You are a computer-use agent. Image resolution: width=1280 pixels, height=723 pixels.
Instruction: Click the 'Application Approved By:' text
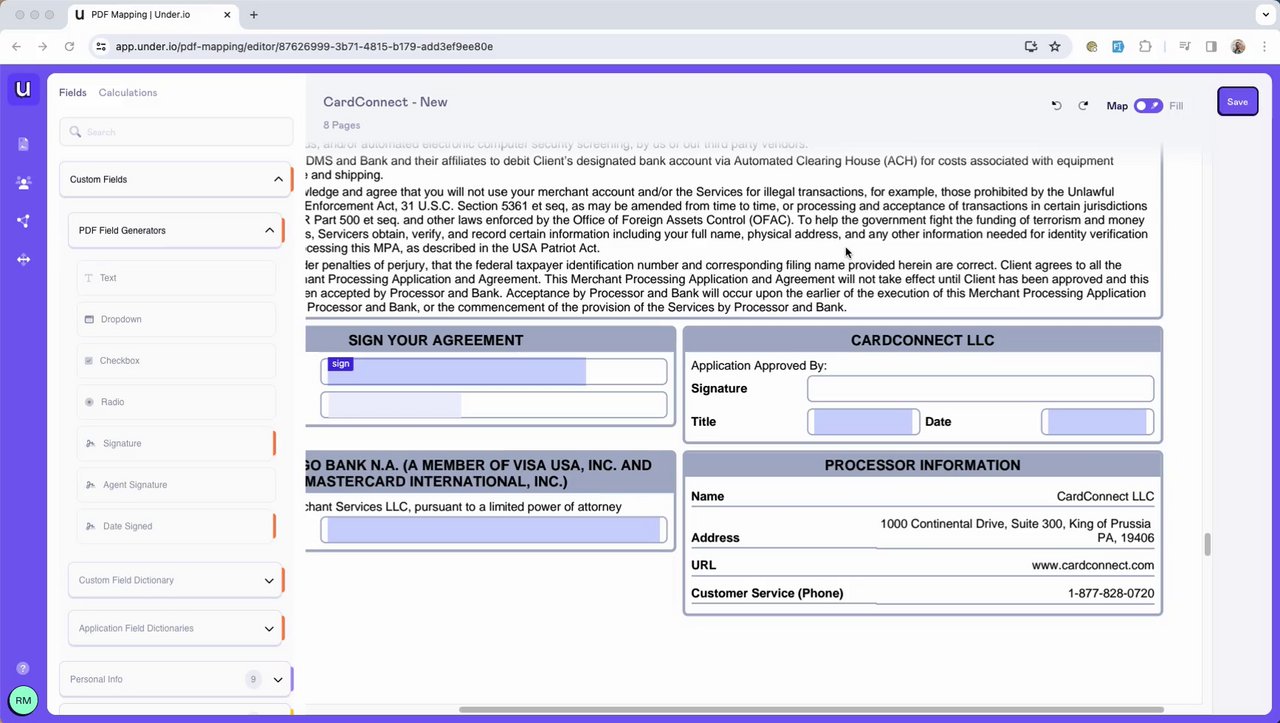click(x=759, y=365)
